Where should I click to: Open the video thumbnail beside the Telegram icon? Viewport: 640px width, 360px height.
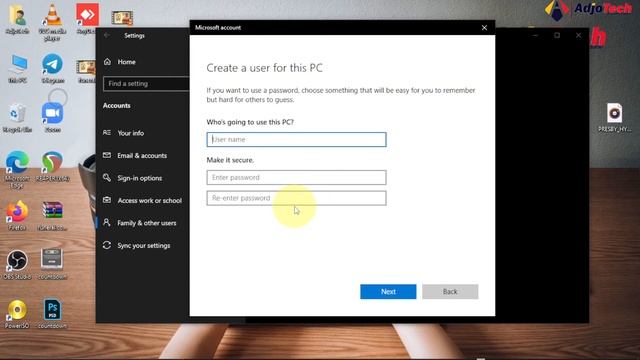coord(86,67)
